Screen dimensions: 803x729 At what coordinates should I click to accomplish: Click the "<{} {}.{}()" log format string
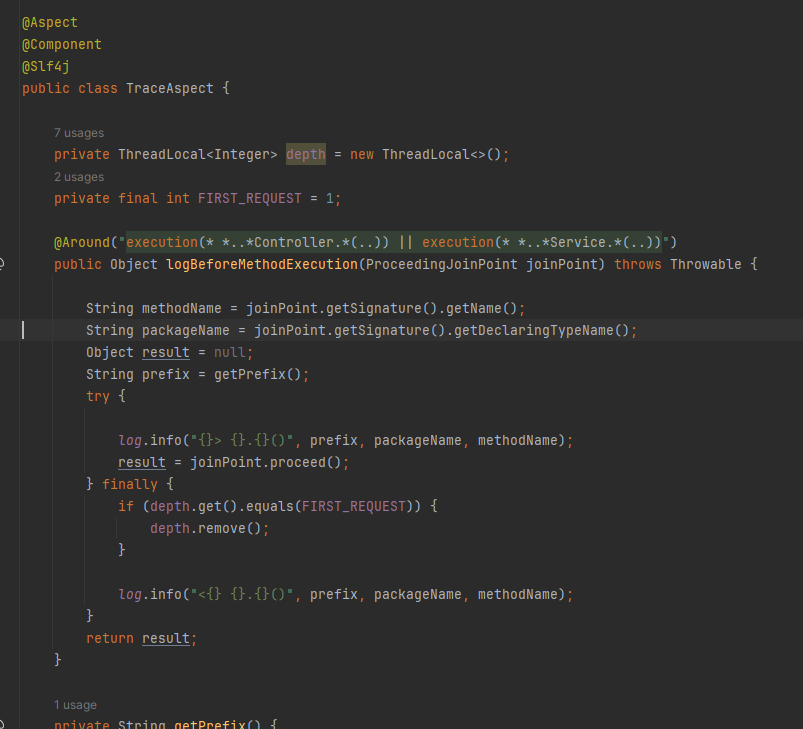tap(242, 595)
